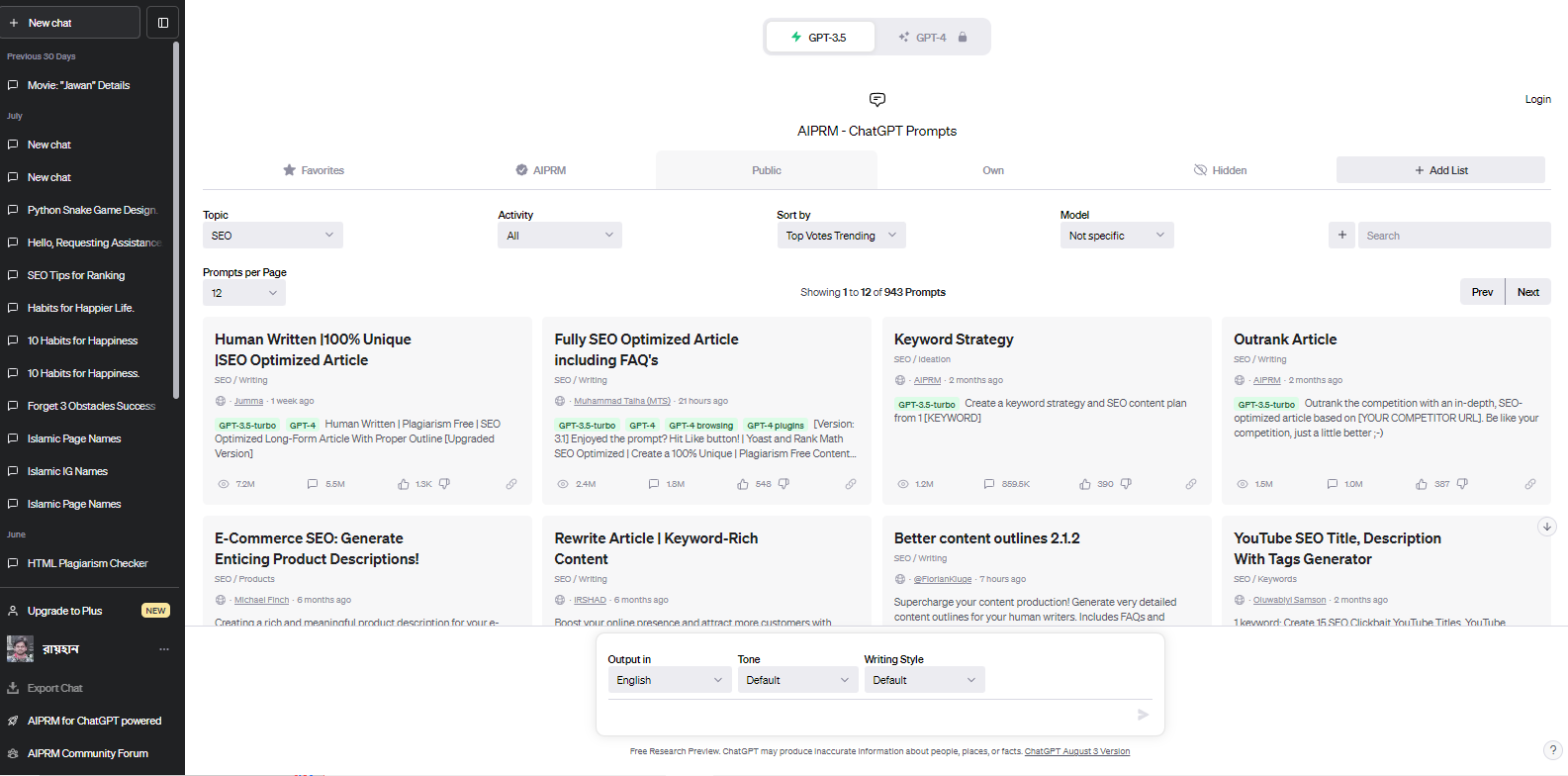
Task: Click the plus icon beside Search field
Action: 1341,236
